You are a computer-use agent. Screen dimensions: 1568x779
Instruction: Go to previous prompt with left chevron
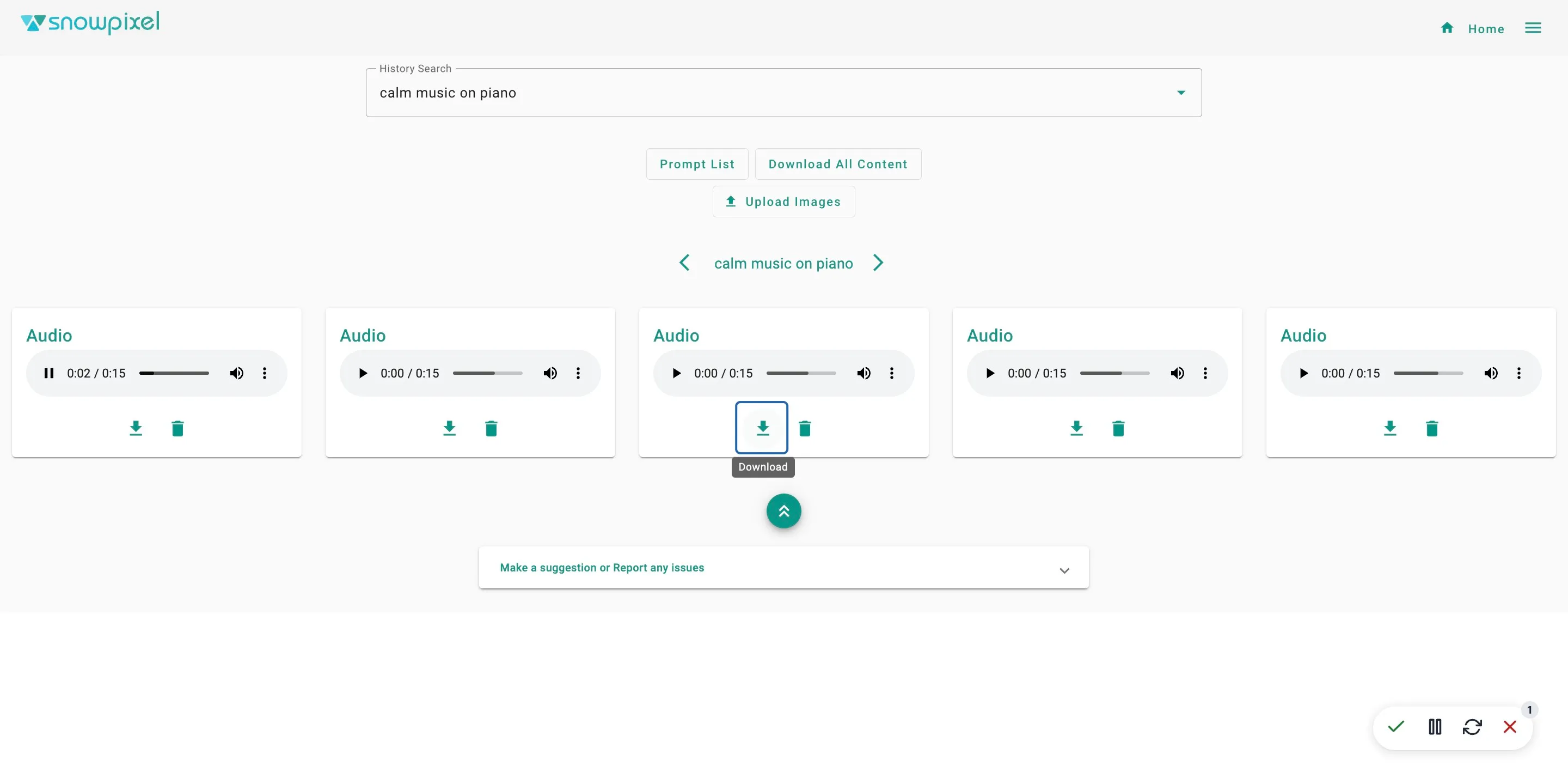pos(684,263)
